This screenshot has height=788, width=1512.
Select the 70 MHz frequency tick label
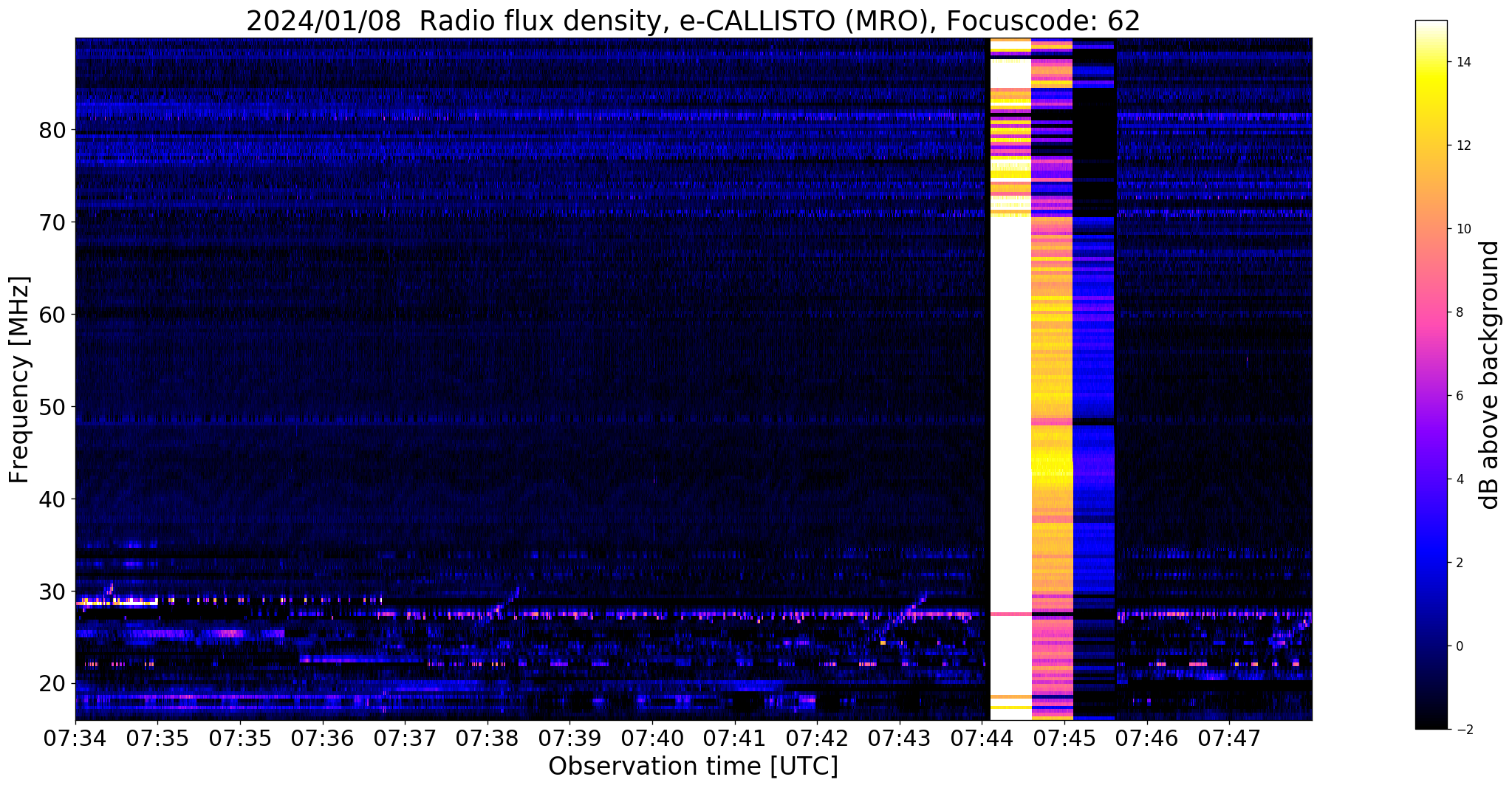52,223
